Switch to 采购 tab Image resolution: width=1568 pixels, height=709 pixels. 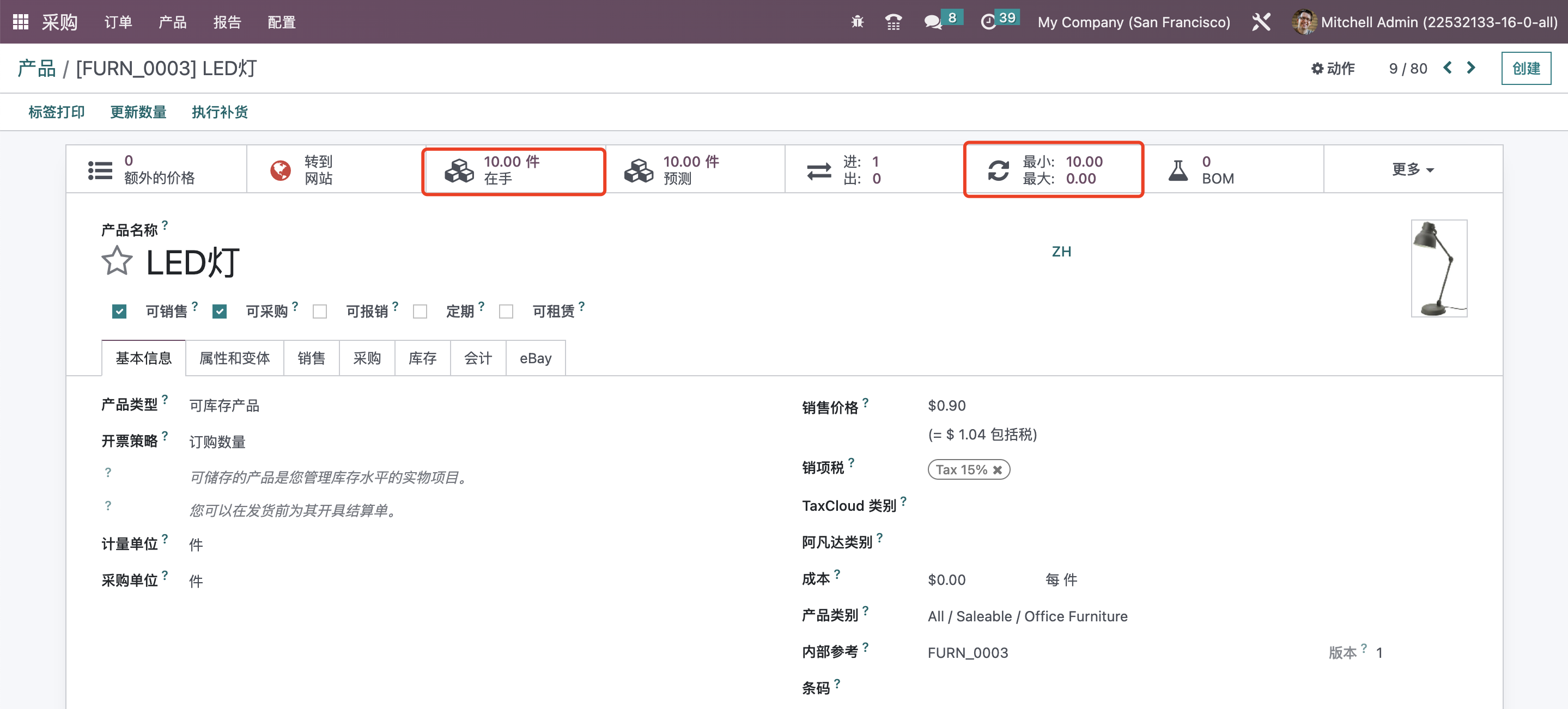367,358
